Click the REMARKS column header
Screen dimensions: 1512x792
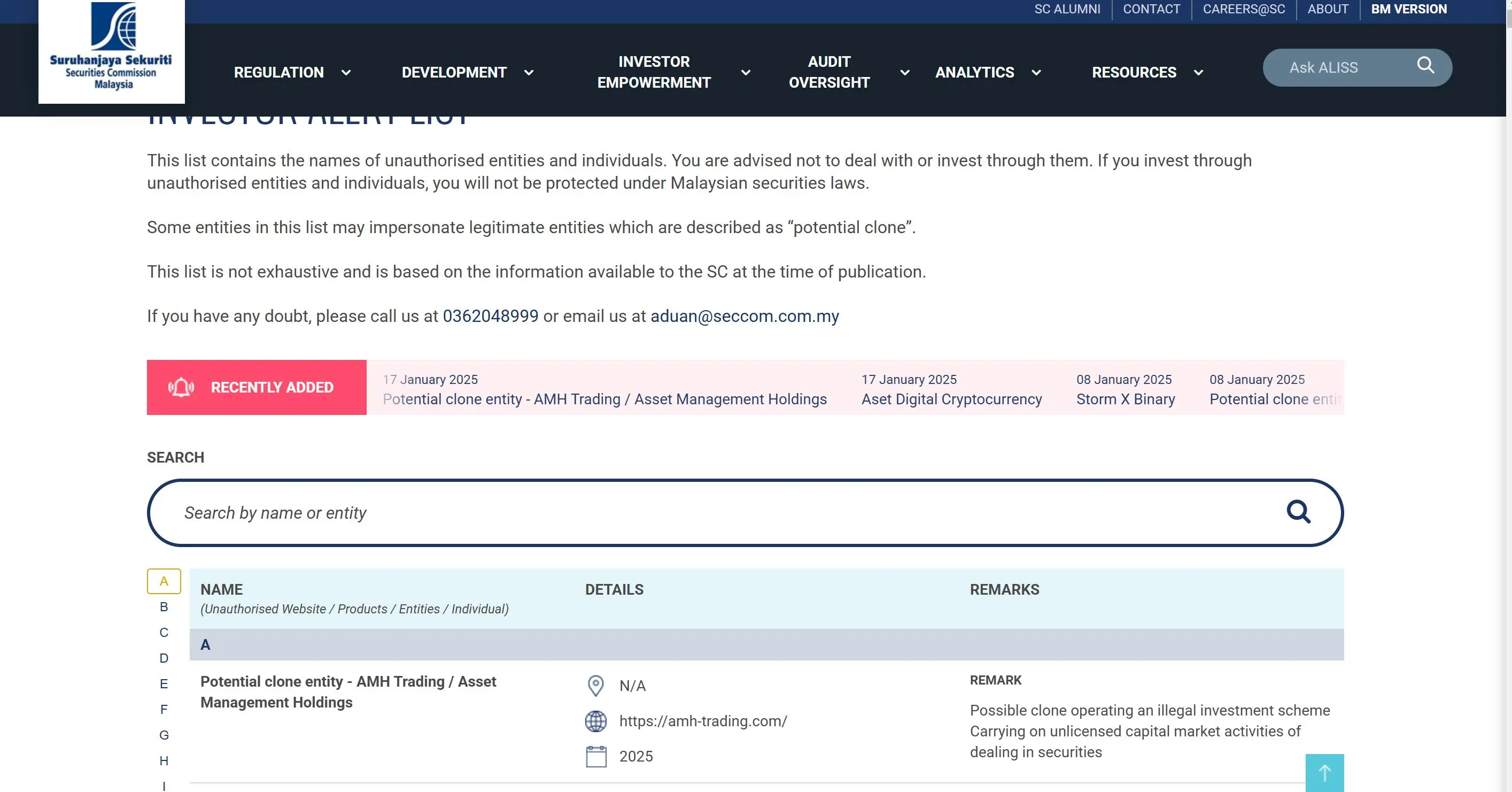pyautogui.click(x=1004, y=589)
